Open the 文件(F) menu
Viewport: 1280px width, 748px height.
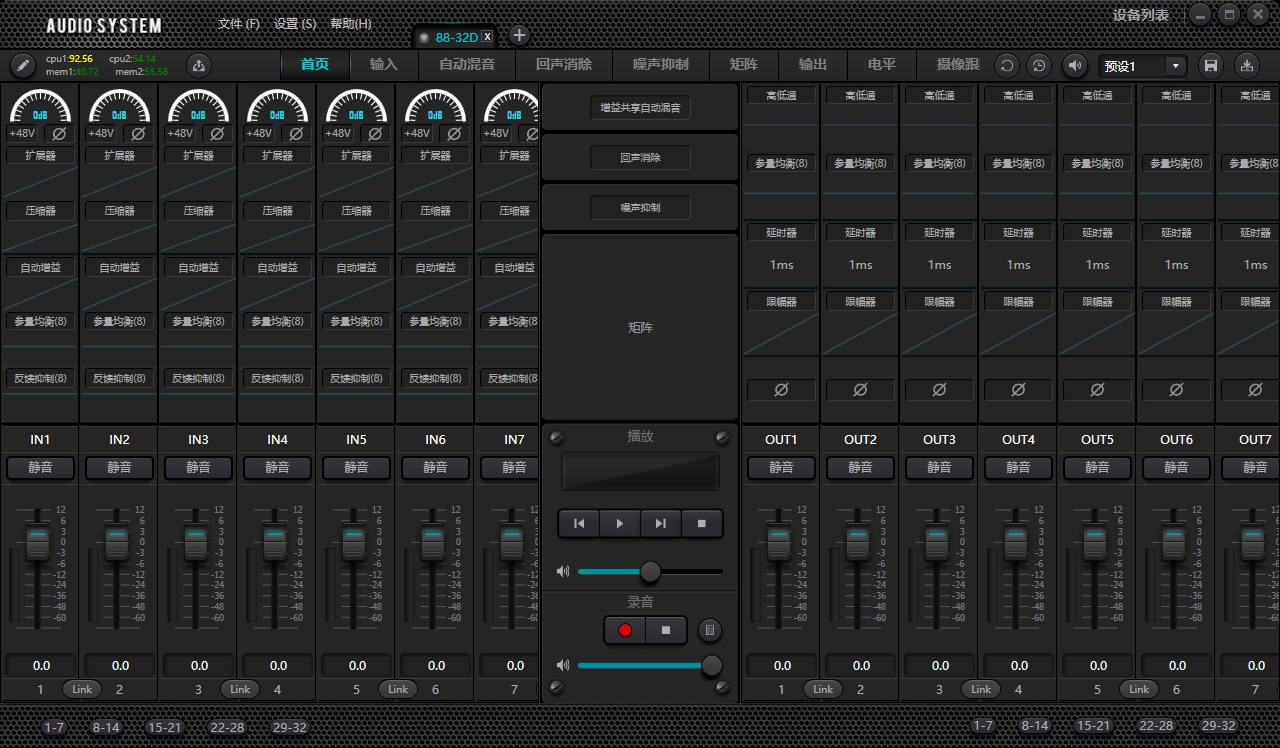(x=238, y=24)
